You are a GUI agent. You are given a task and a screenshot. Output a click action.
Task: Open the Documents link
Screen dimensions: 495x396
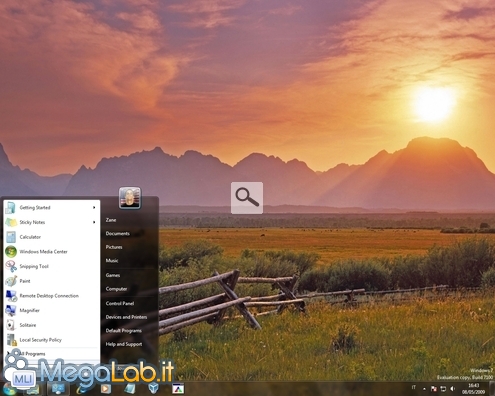[118, 234]
